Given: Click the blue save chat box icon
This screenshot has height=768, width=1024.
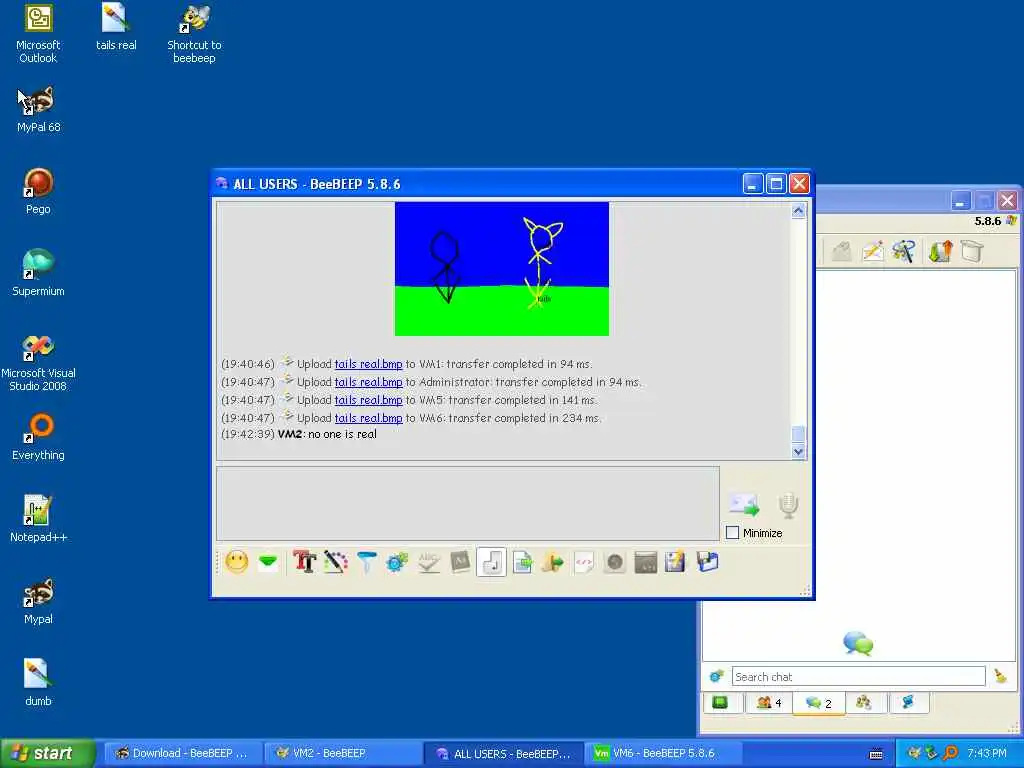Looking at the screenshot, I should 707,562.
